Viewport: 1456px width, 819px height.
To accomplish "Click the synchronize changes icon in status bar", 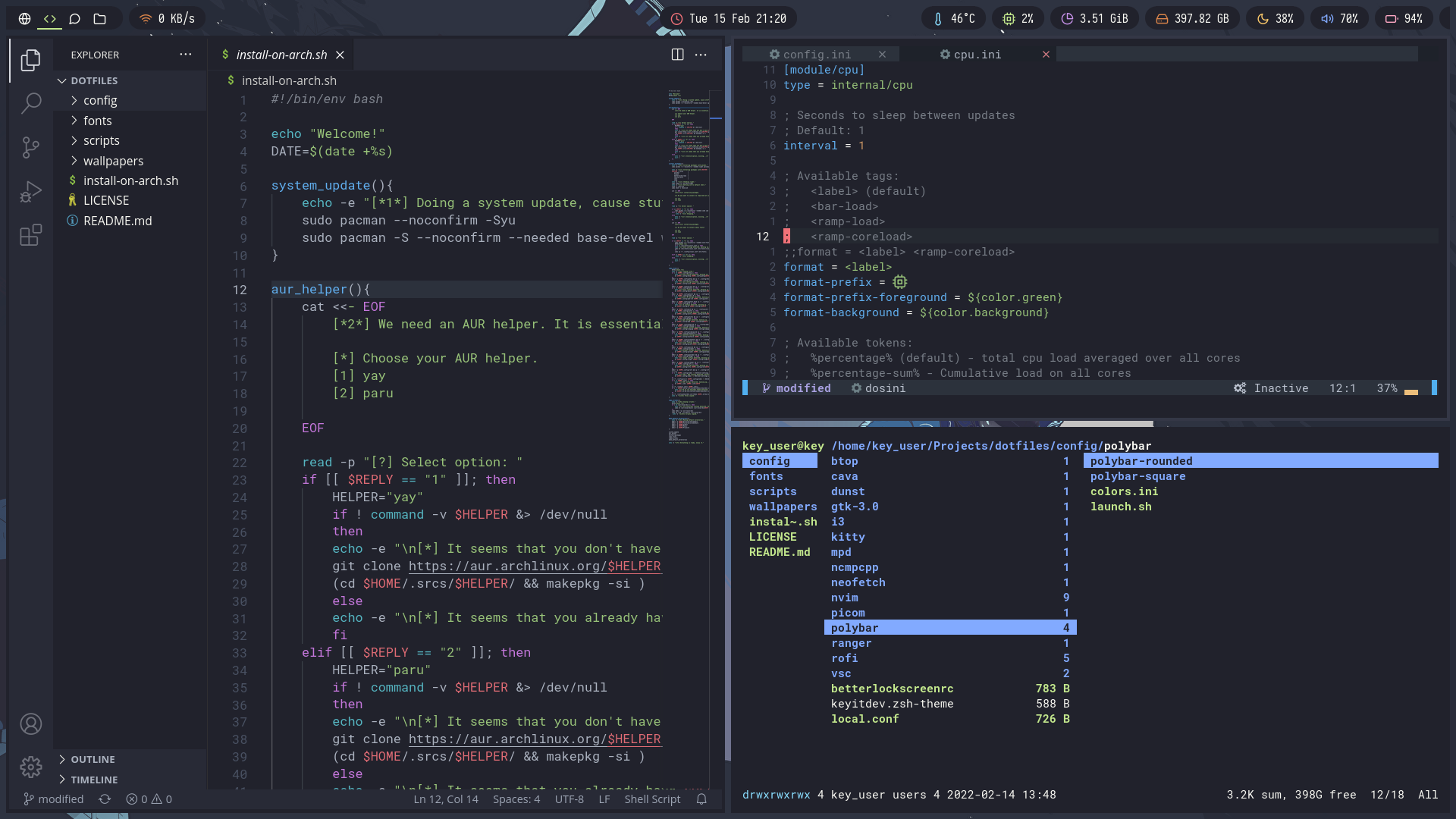I will pos(105,799).
